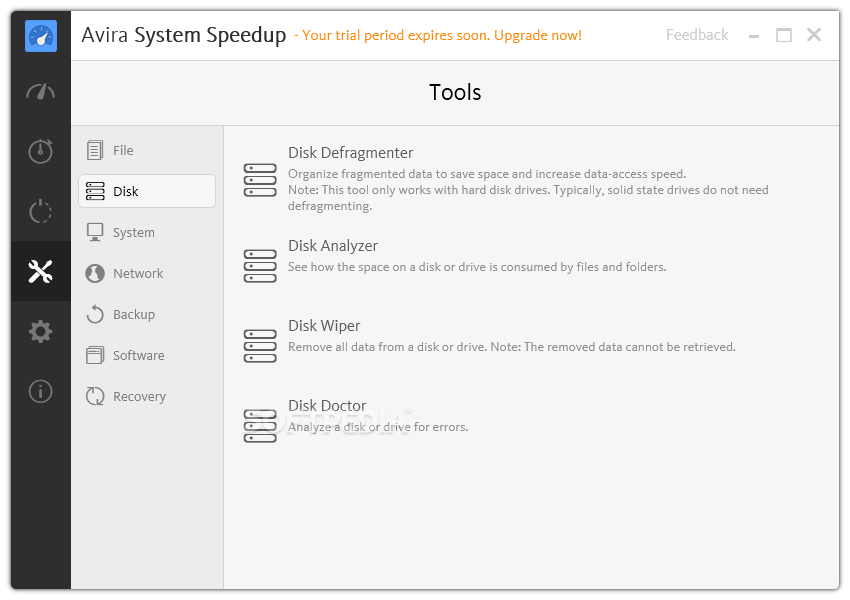This screenshot has height=600, width=850.
Task: Open the info/about sidebar icon
Action: (x=41, y=391)
